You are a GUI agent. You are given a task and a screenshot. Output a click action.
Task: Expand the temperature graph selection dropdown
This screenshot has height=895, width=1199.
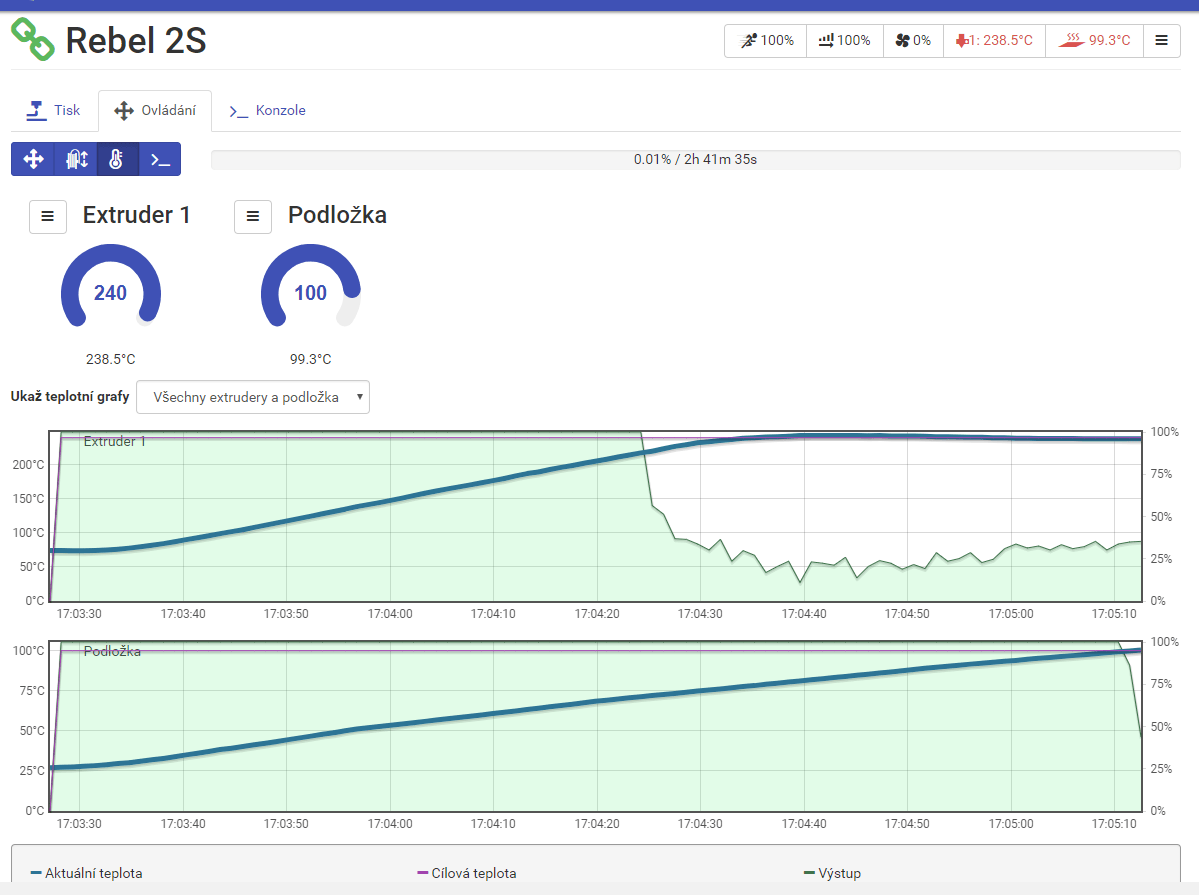[x=253, y=397]
